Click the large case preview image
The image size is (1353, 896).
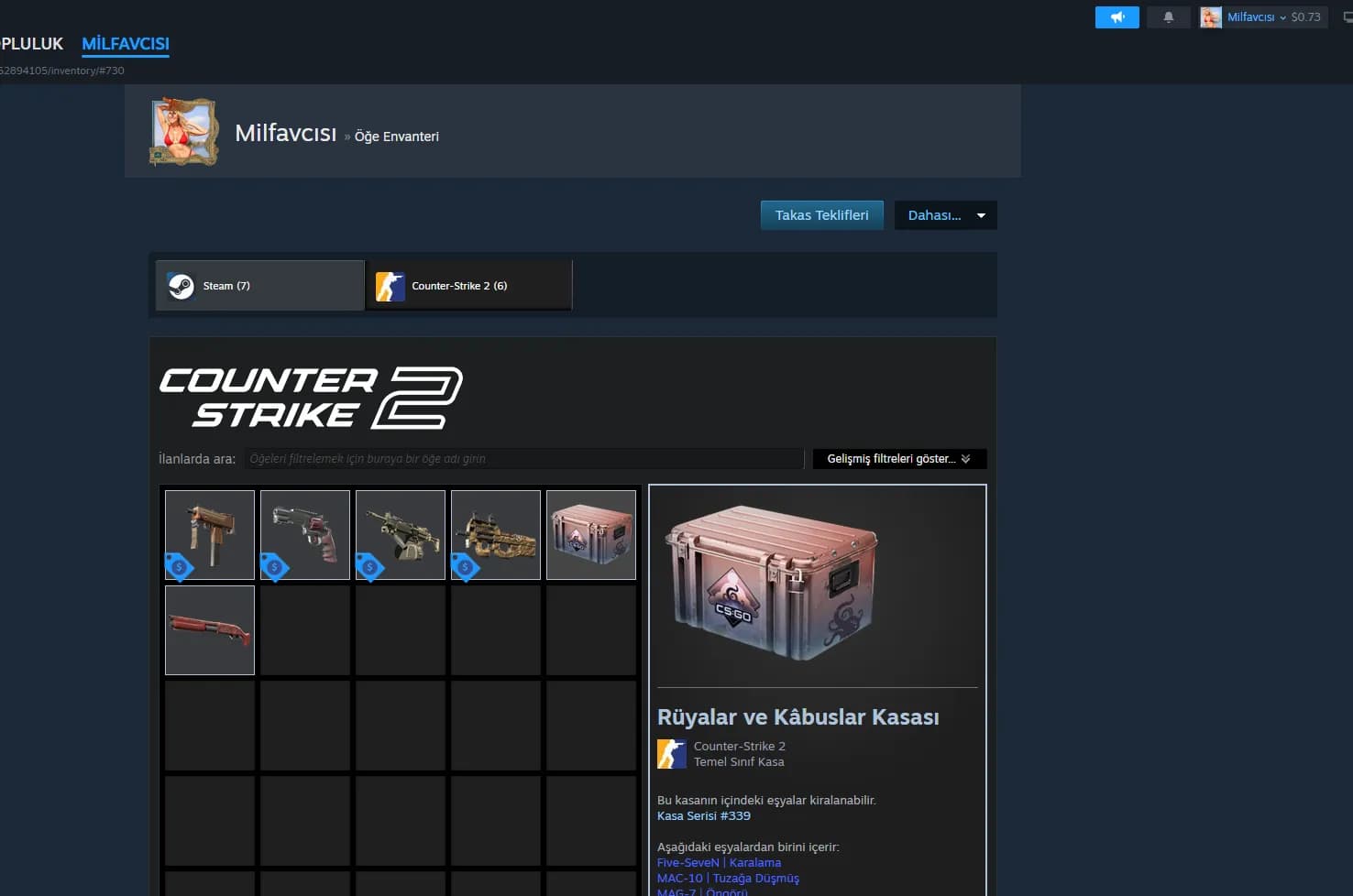[x=772, y=584]
